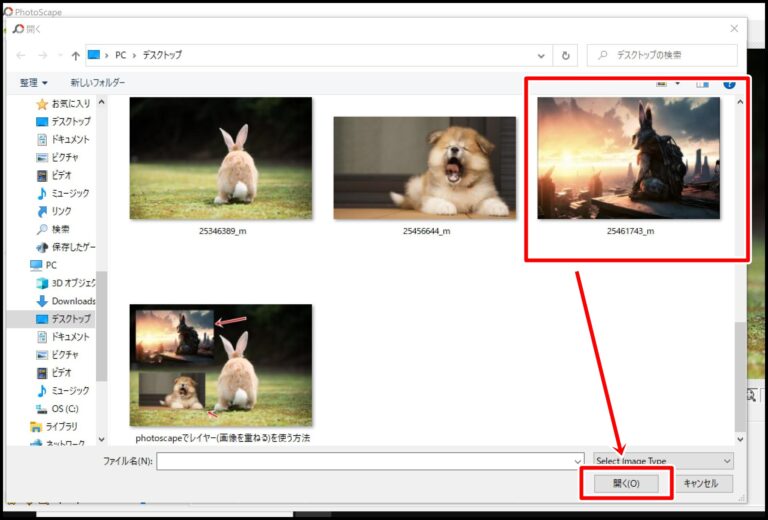Click the file list scroll up arrow
768x520 pixels.
pos(740,102)
